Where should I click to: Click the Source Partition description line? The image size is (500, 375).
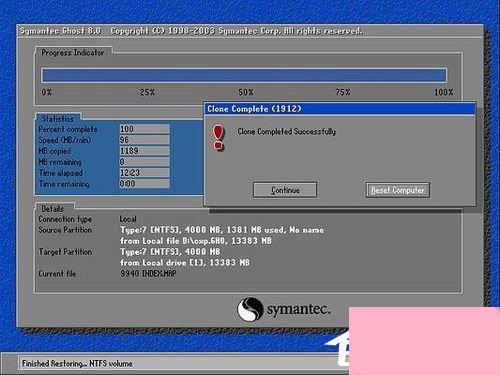coord(222,230)
